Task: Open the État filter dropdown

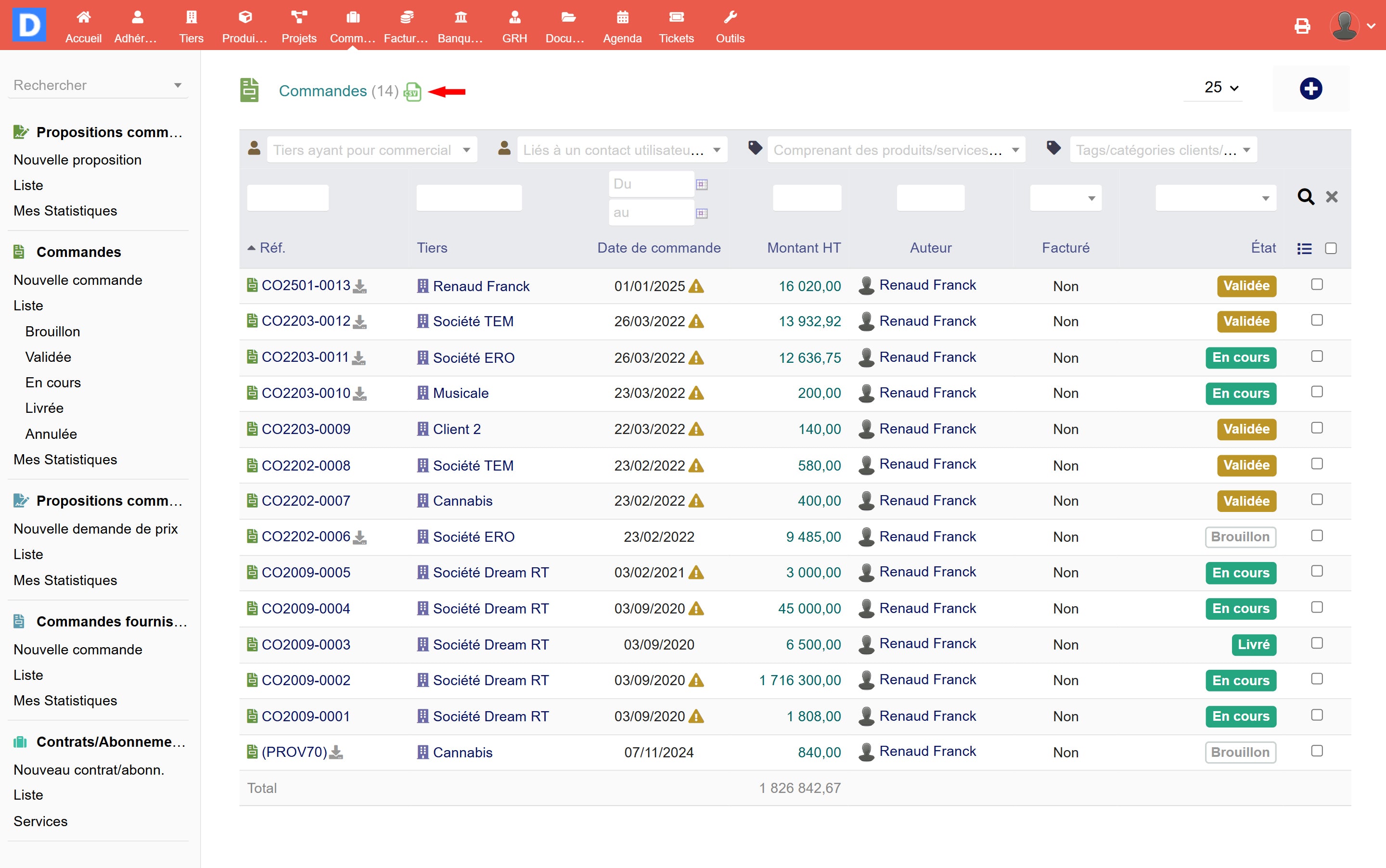Action: 1216,198
